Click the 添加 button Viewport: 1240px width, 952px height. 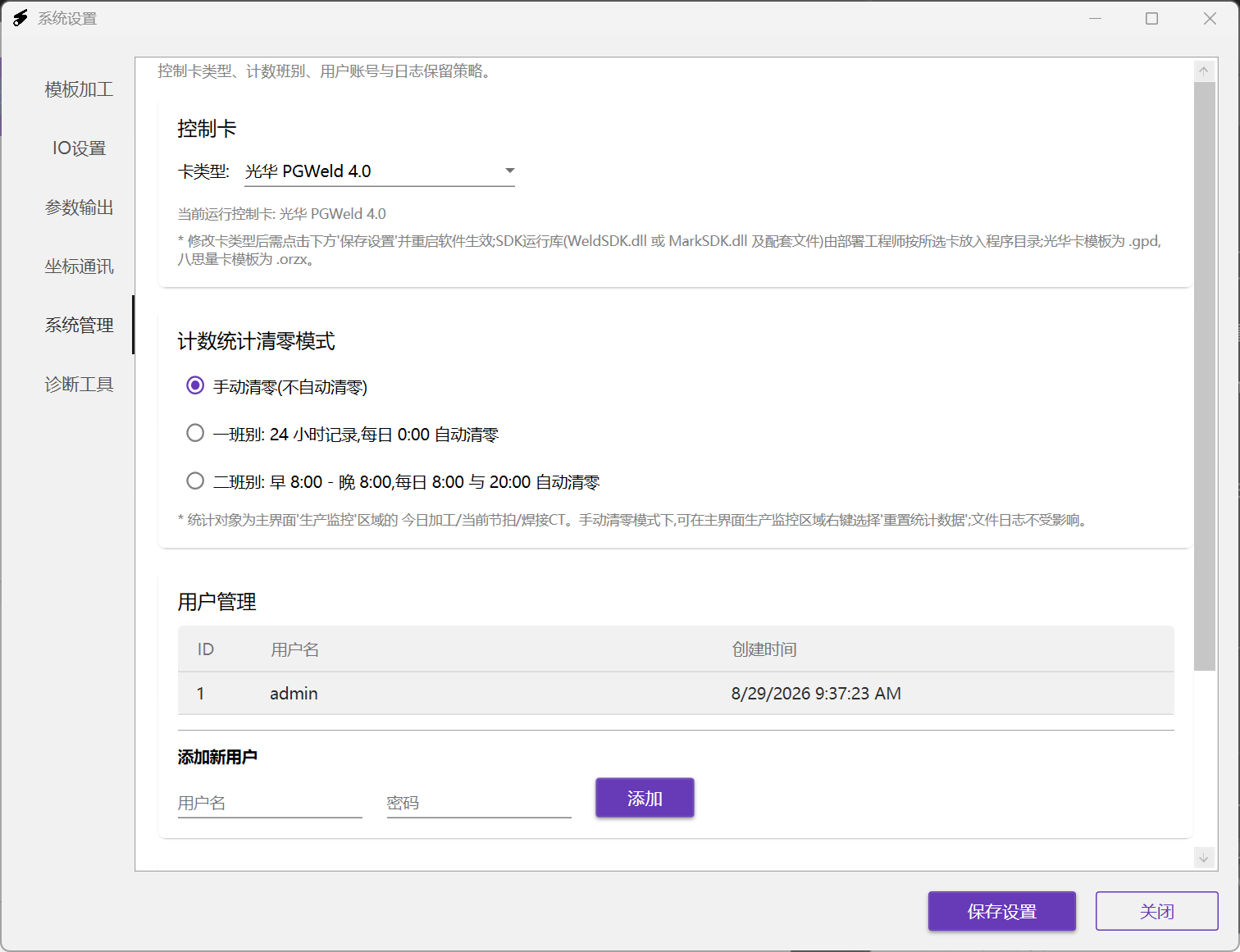[x=645, y=798]
